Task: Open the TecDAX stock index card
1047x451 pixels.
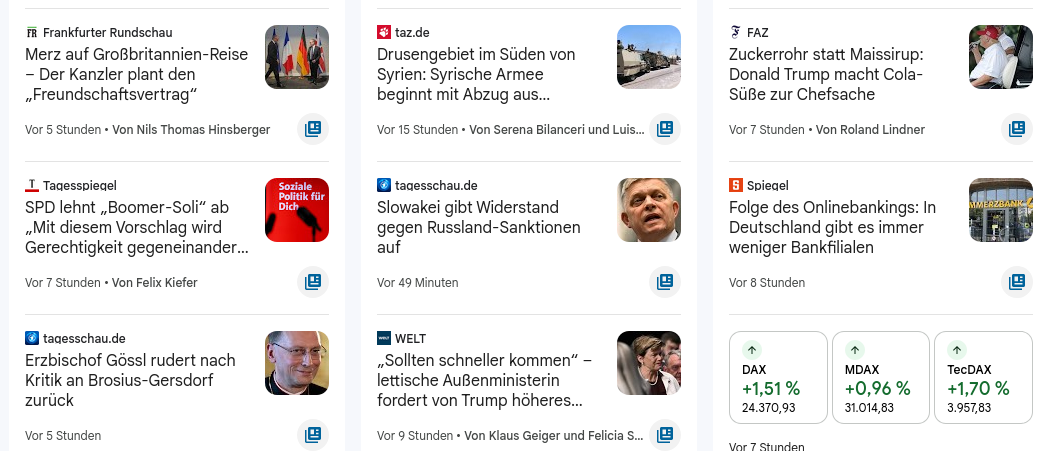Action: tap(983, 378)
